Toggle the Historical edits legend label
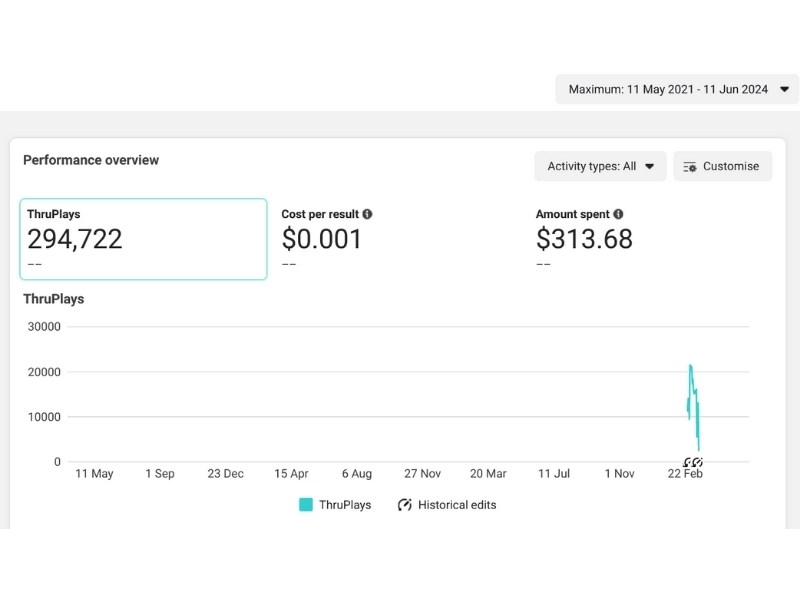800x600 pixels. point(457,505)
